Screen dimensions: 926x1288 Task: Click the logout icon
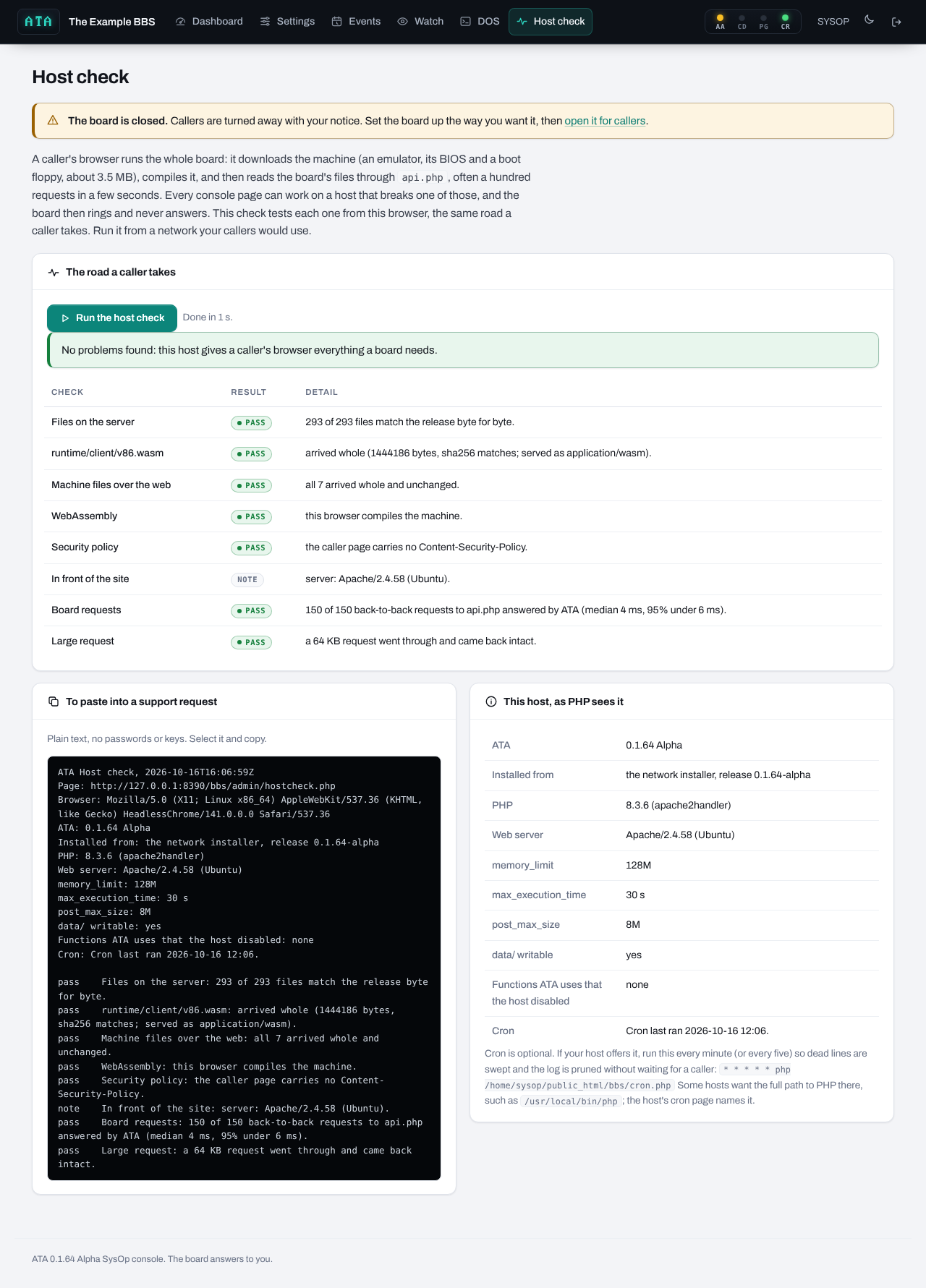click(896, 22)
